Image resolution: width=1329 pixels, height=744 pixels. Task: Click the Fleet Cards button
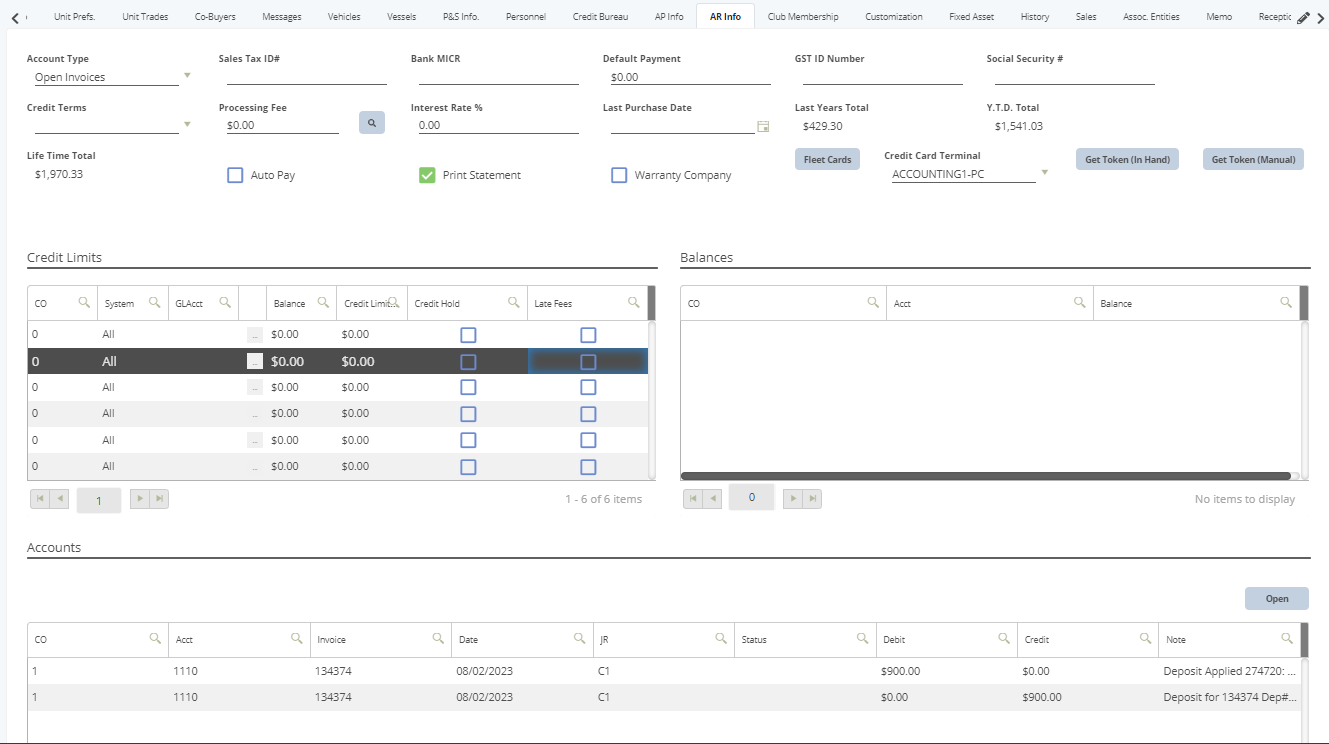click(827, 158)
